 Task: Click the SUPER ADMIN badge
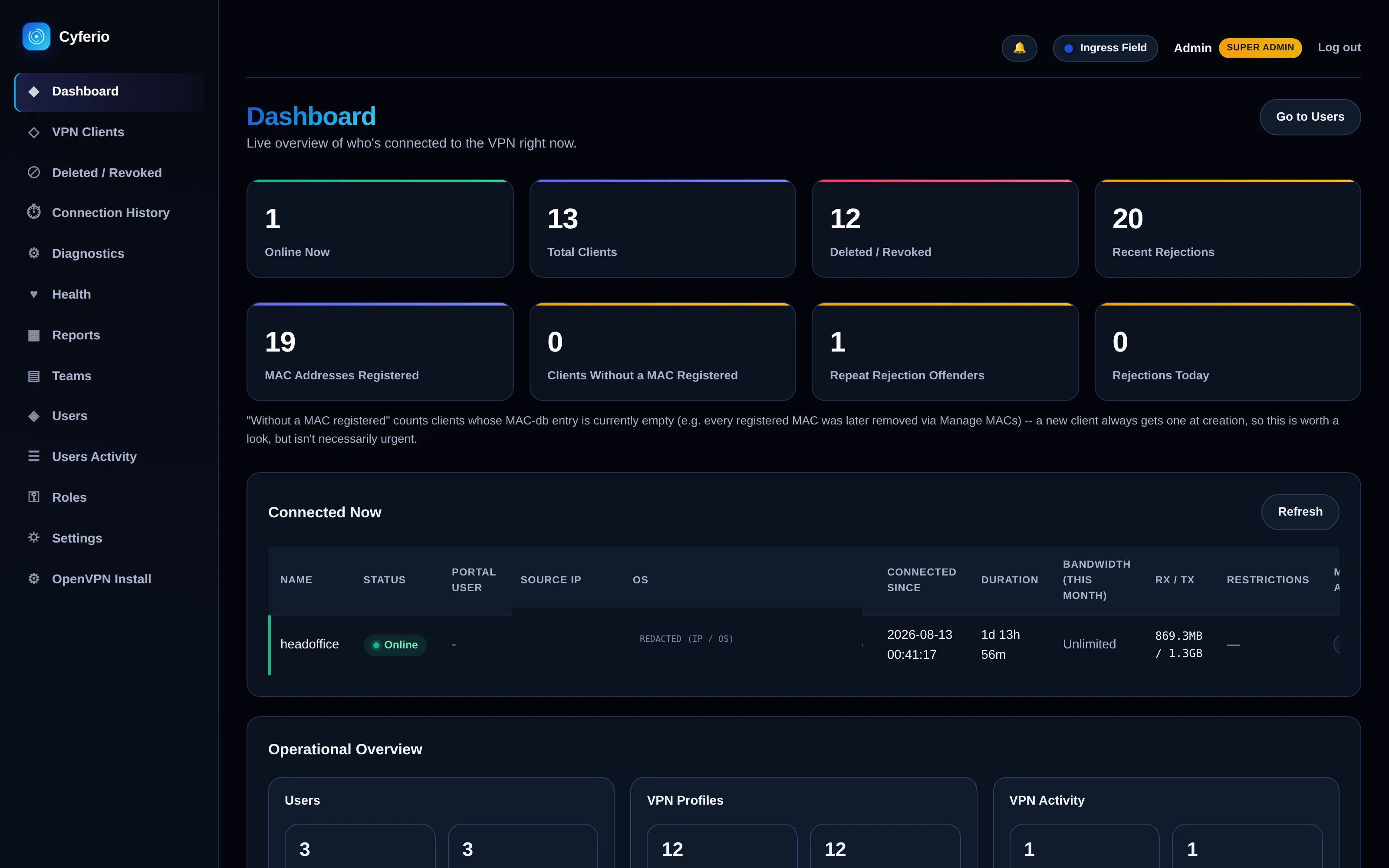(1261, 48)
